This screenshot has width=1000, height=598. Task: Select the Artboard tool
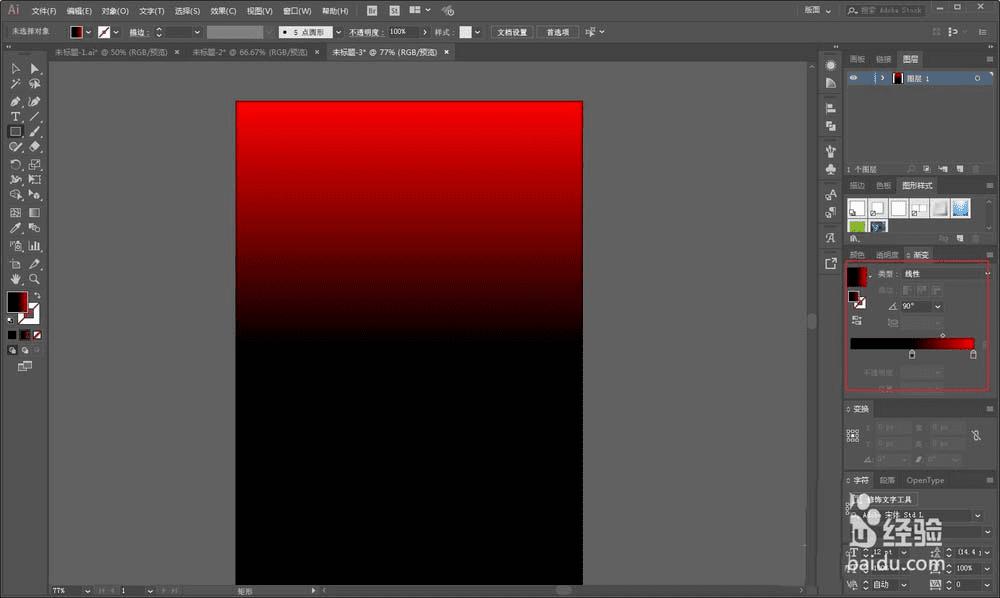15,264
